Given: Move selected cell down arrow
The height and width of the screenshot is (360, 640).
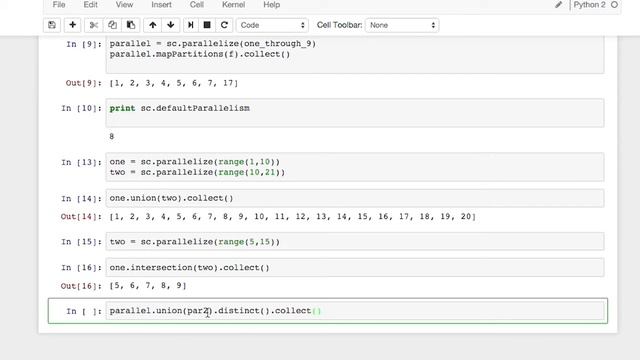Looking at the screenshot, I should [171, 25].
